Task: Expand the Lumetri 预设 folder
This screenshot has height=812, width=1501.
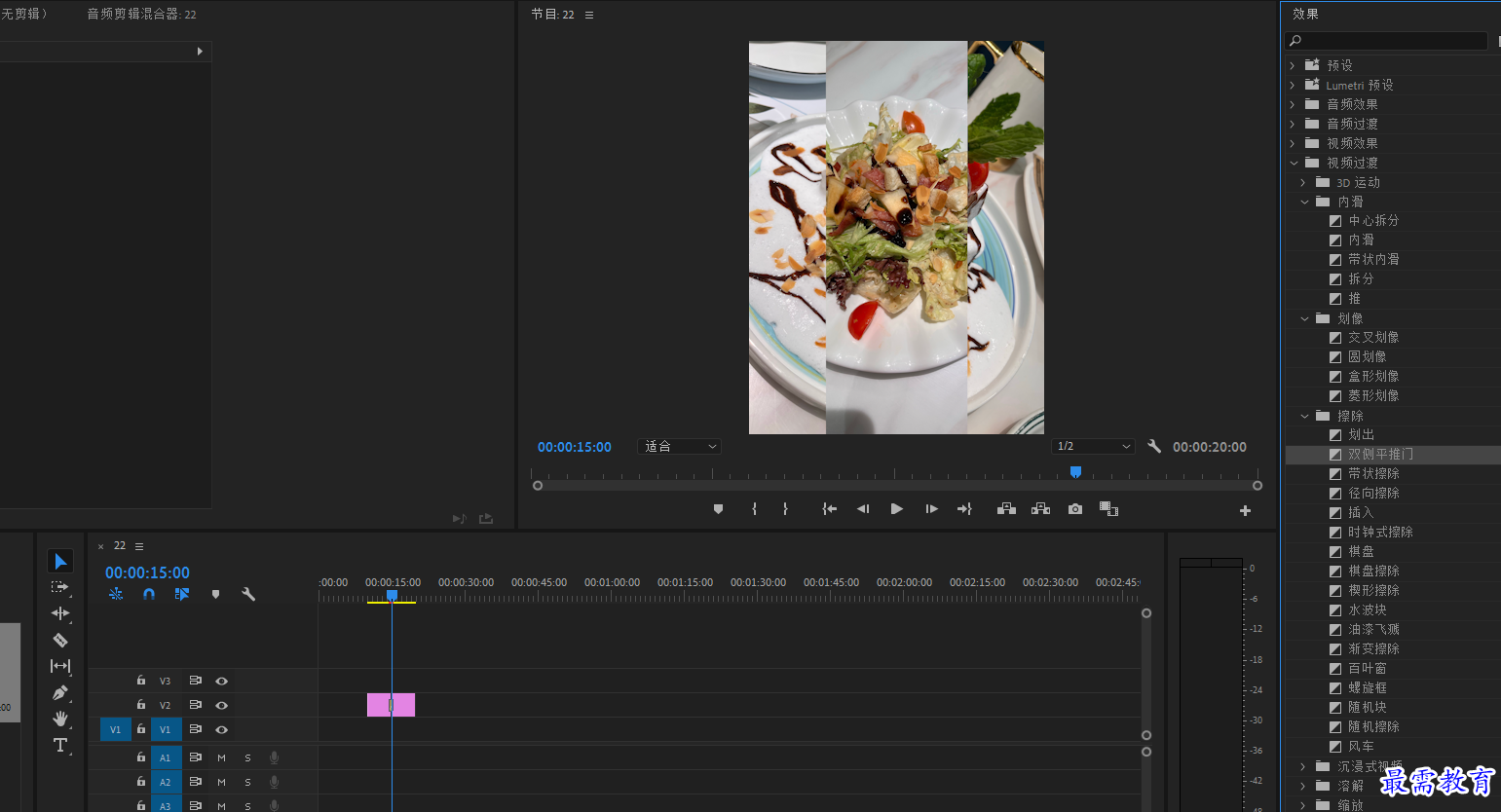Action: tap(1293, 85)
